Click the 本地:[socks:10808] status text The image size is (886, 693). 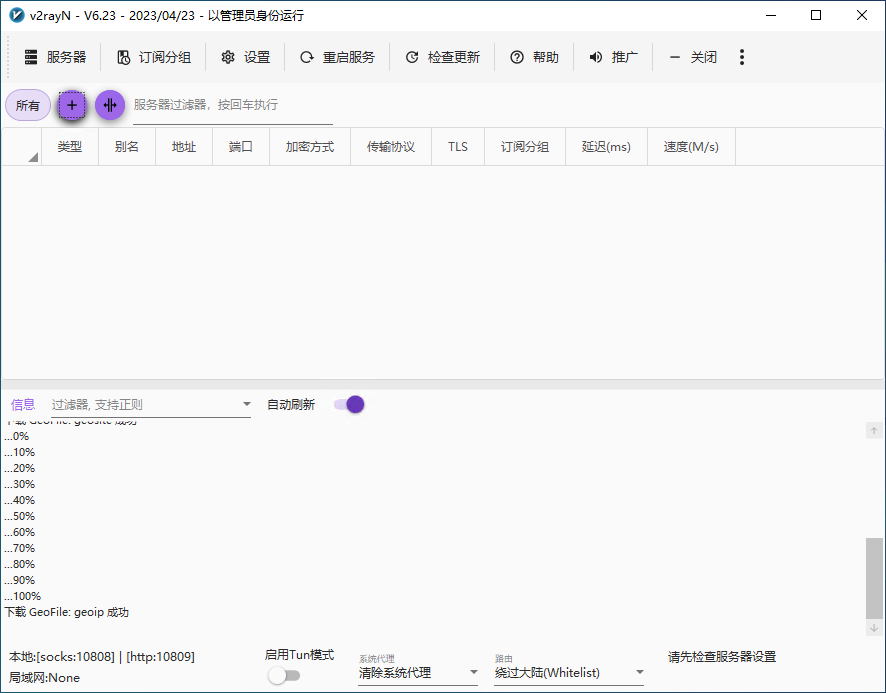[x=102, y=657]
